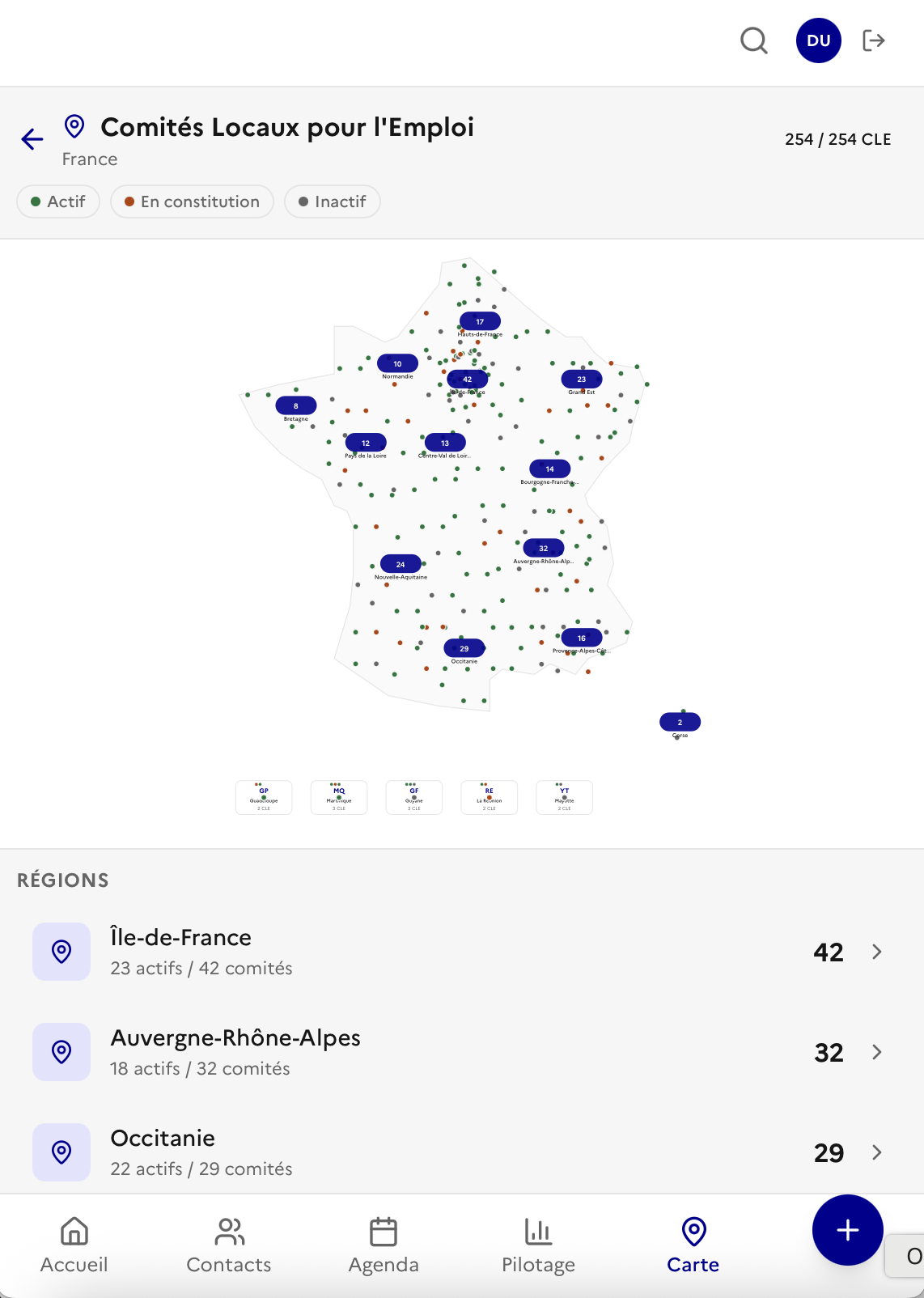This screenshot has width=924, height=1298.
Task: Click the blue plus floating button
Action: (x=847, y=1230)
